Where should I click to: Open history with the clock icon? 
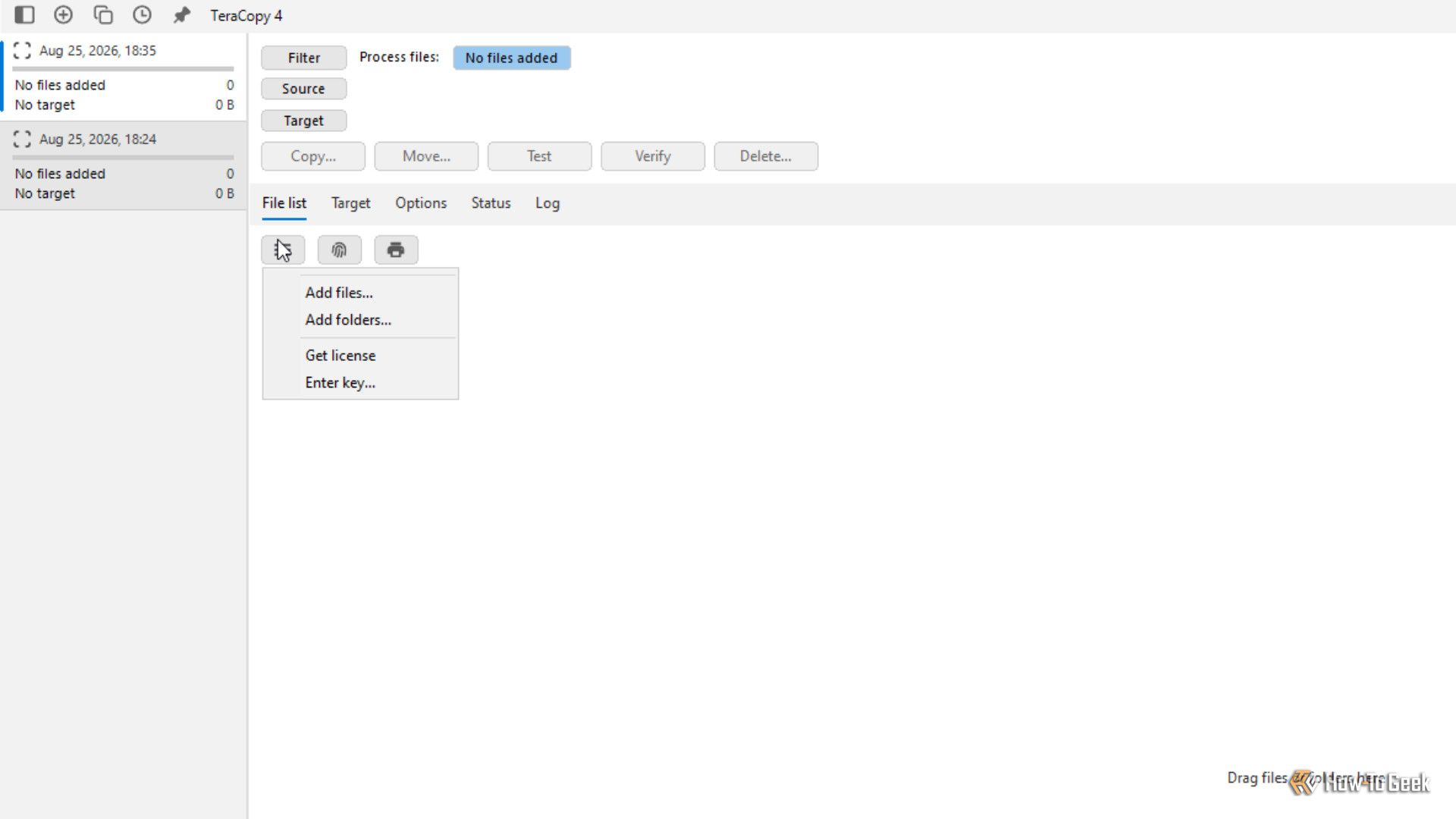pyautogui.click(x=142, y=14)
